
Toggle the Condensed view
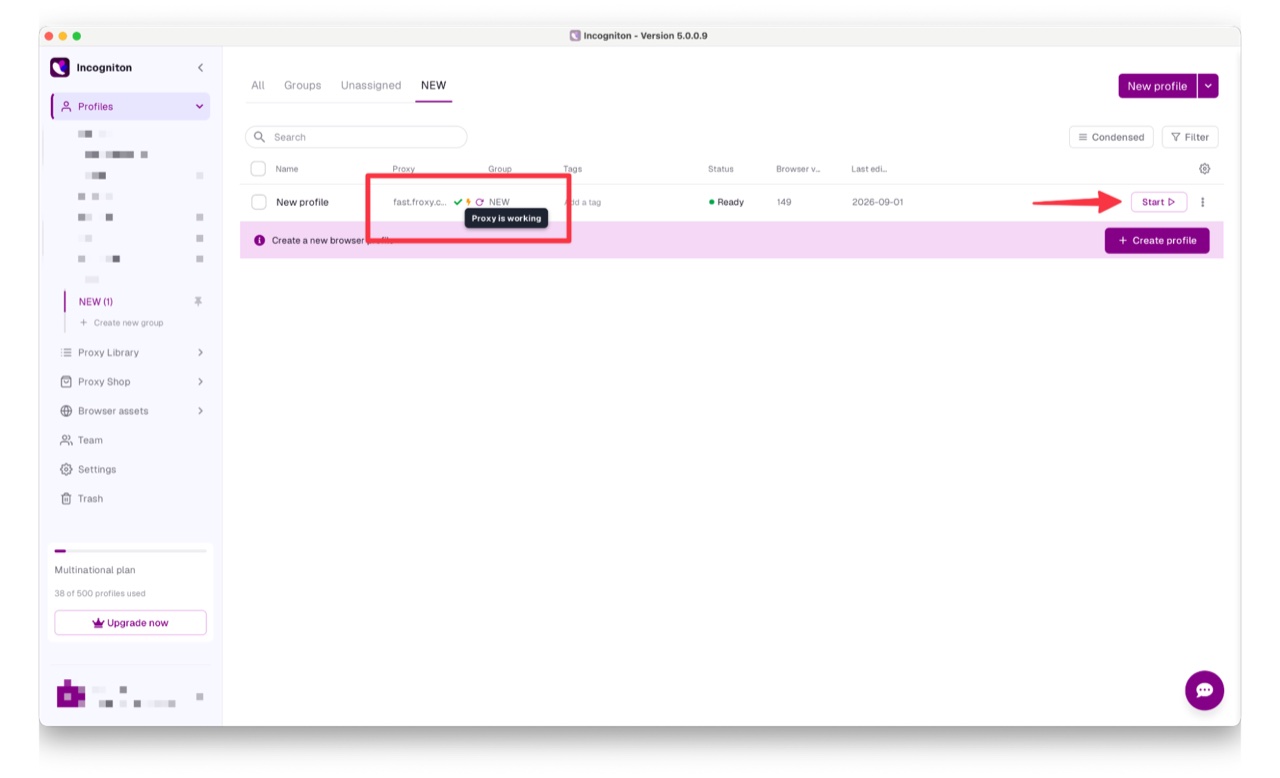[x=1111, y=137]
